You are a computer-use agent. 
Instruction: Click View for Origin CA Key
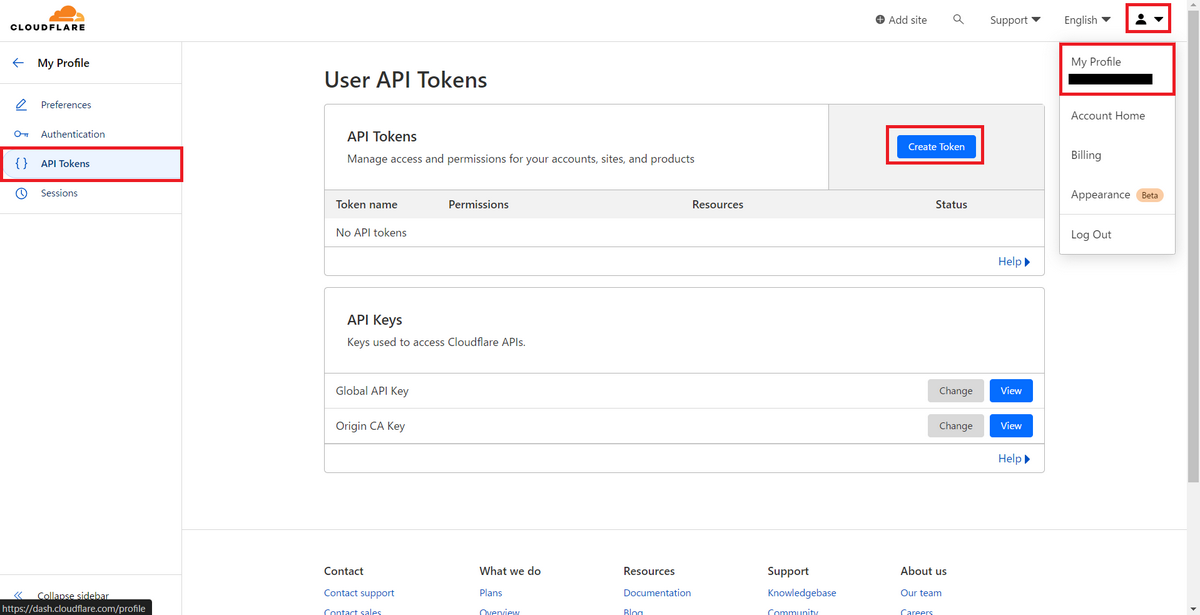click(1011, 426)
